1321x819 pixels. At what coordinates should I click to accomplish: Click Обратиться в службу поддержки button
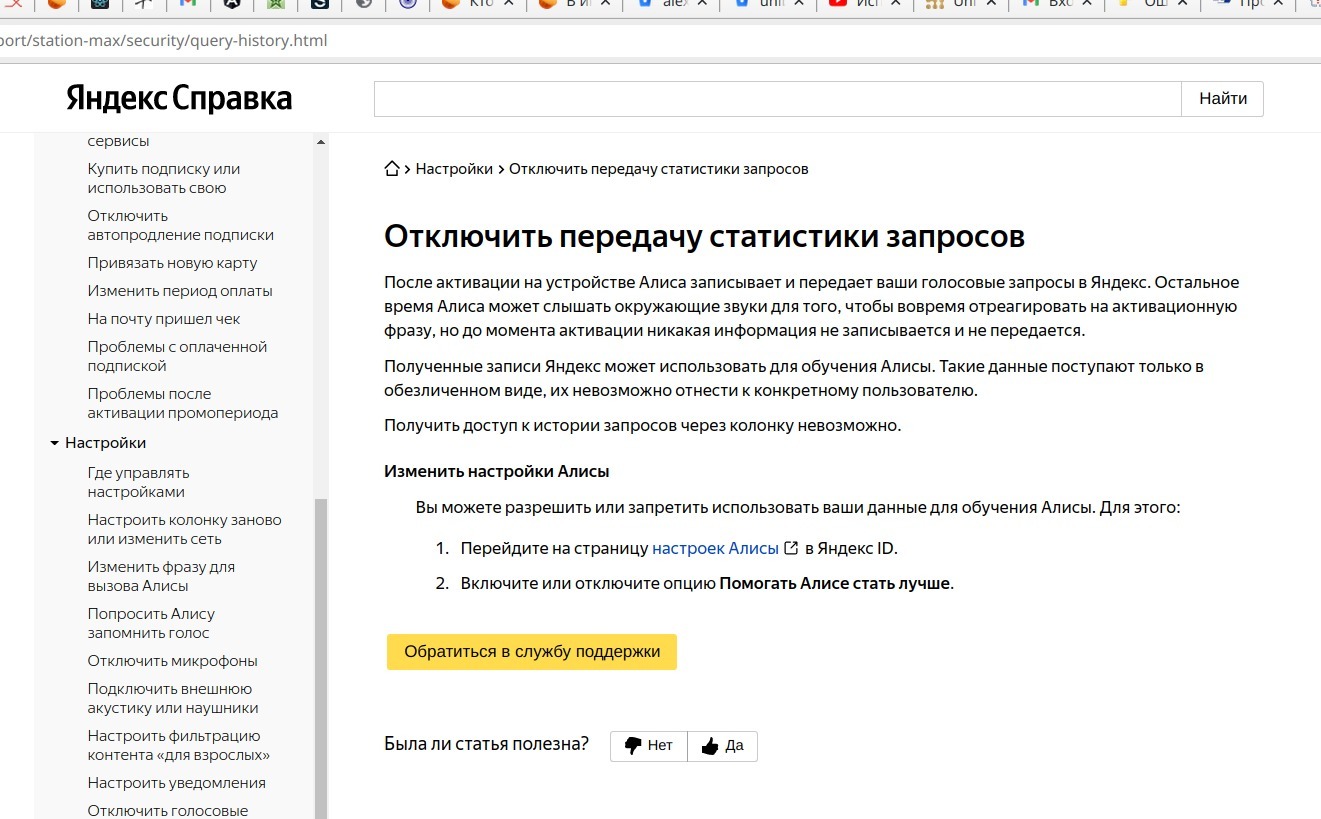coord(532,652)
